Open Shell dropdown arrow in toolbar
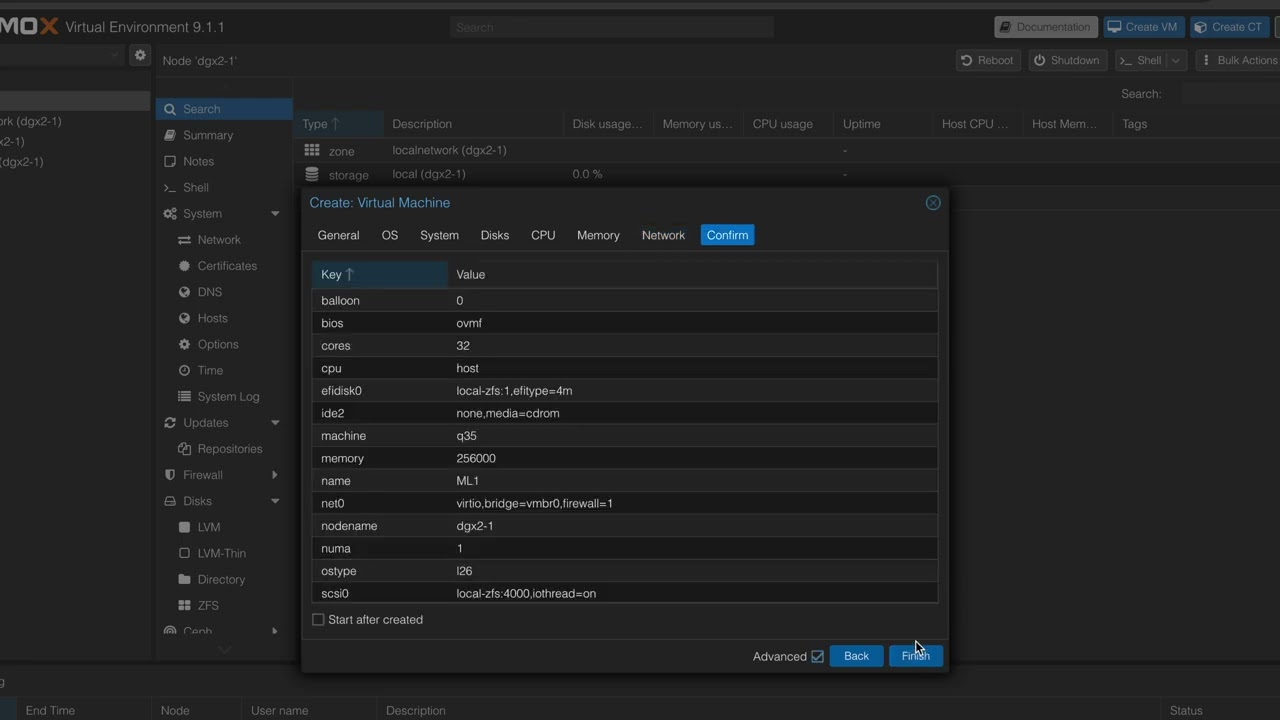This screenshot has width=1280, height=720. tap(1176, 60)
